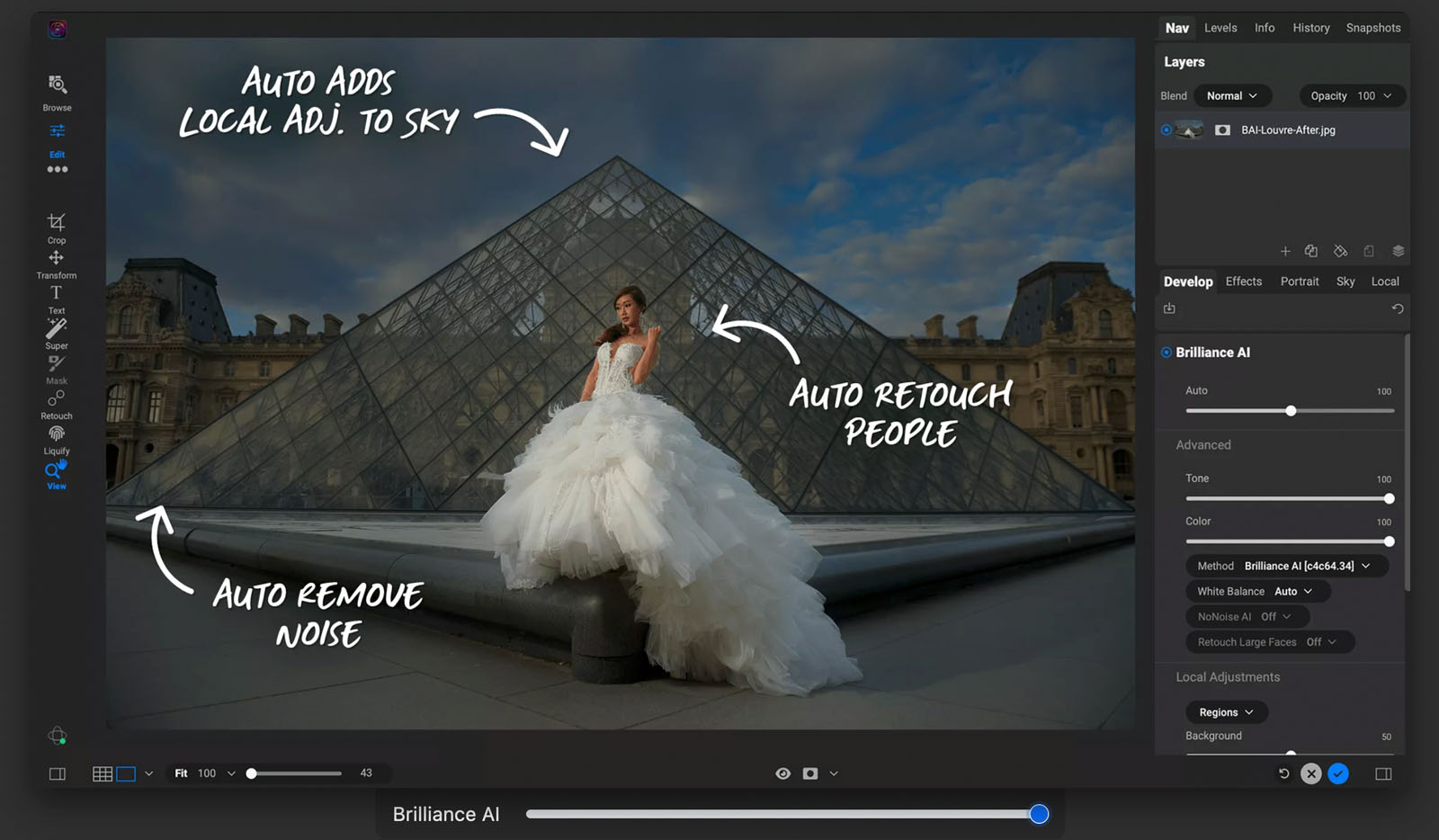Add a new layer with the plus icon
Screen dimensions: 1439x840
tap(1284, 251)
